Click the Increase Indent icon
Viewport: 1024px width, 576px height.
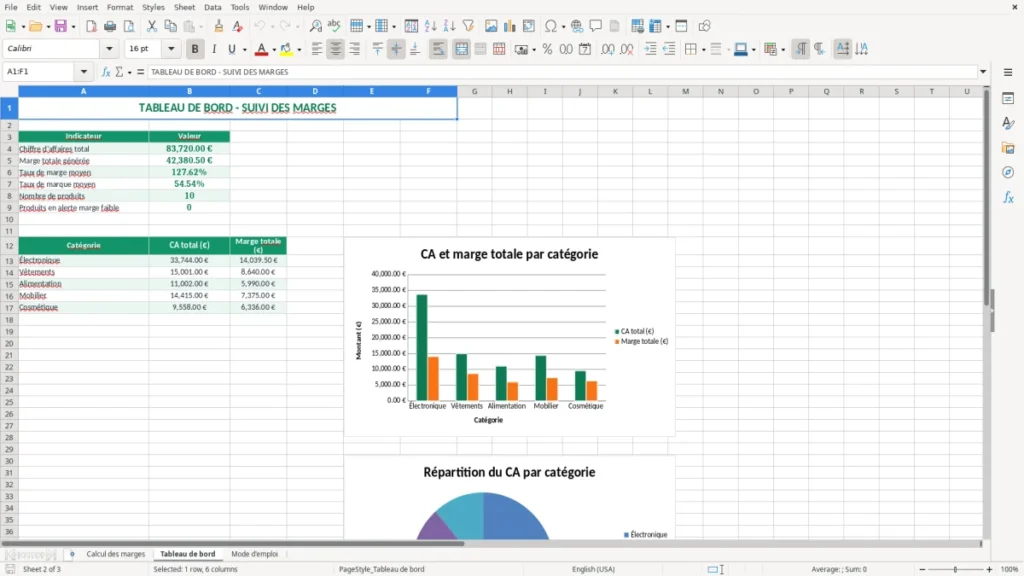click(650, 49)
